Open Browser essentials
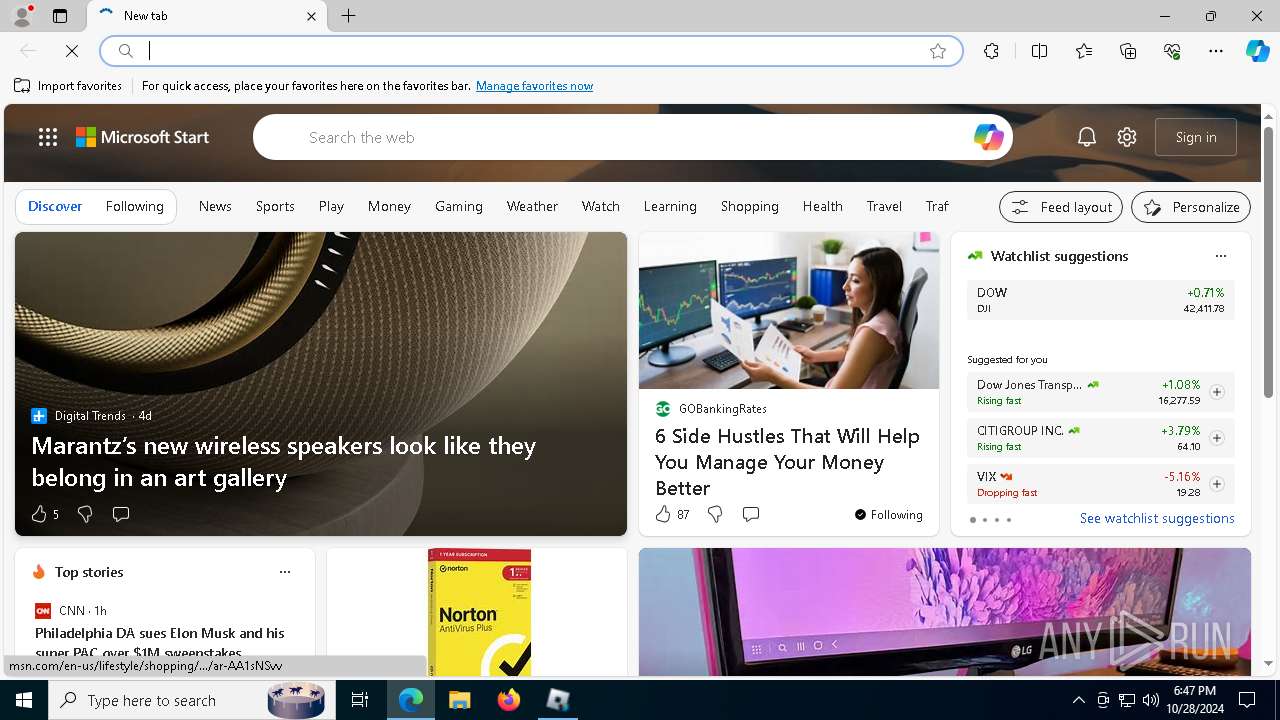The image size is (1280, 720). tap(1172, 51)
